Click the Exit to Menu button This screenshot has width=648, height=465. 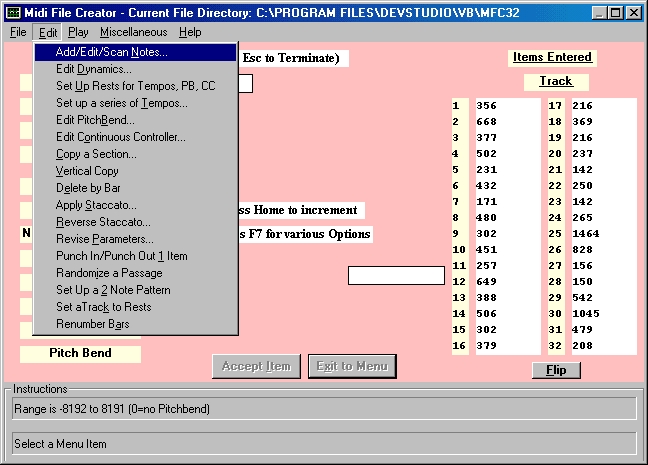(352, 366)
